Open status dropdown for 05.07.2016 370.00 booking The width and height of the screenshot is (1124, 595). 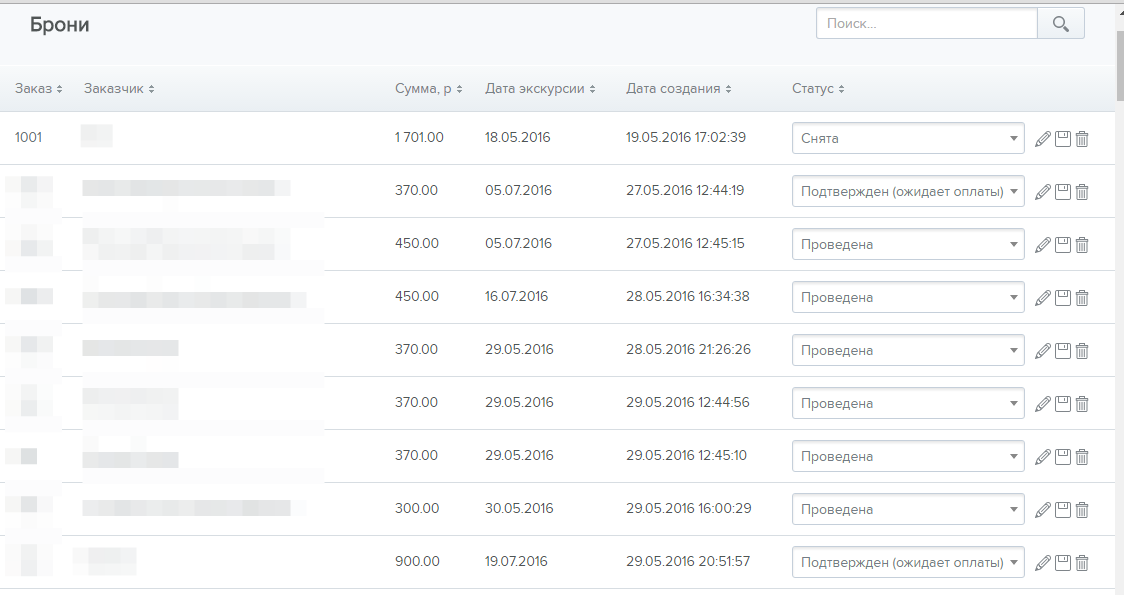(x=908, y=192)
